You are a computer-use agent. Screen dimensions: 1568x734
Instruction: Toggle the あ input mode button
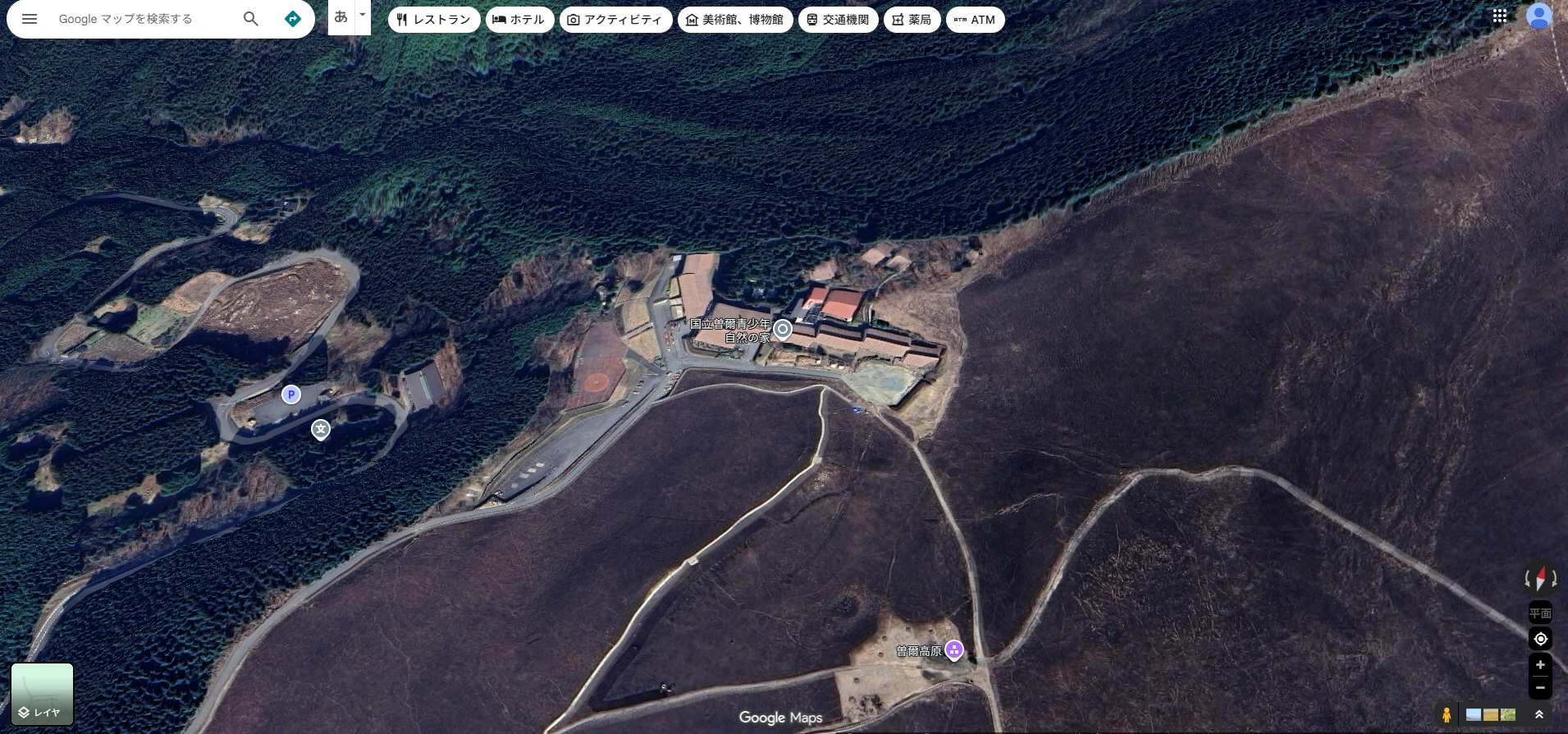tap(341, 17)
